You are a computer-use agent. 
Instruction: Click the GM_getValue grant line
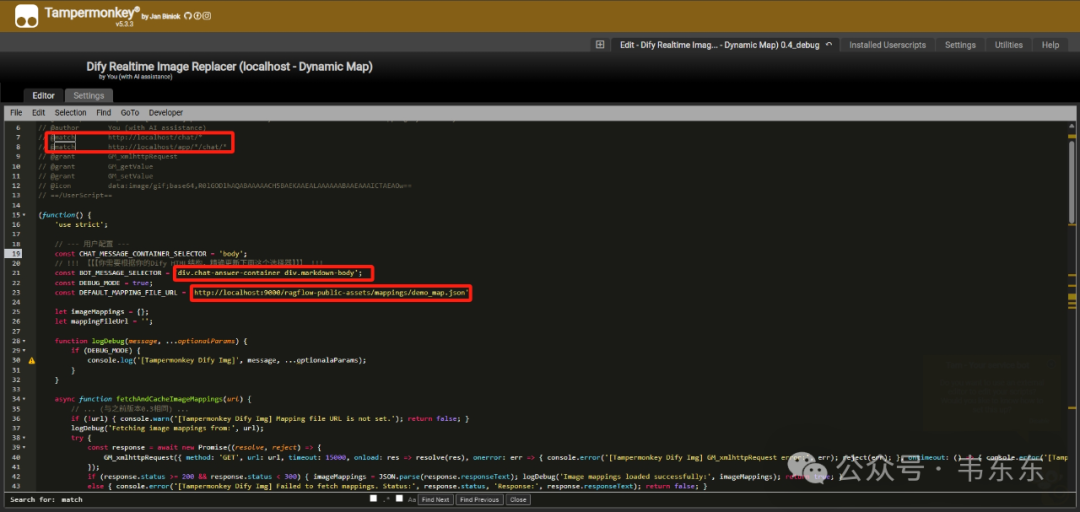(96, 167)
